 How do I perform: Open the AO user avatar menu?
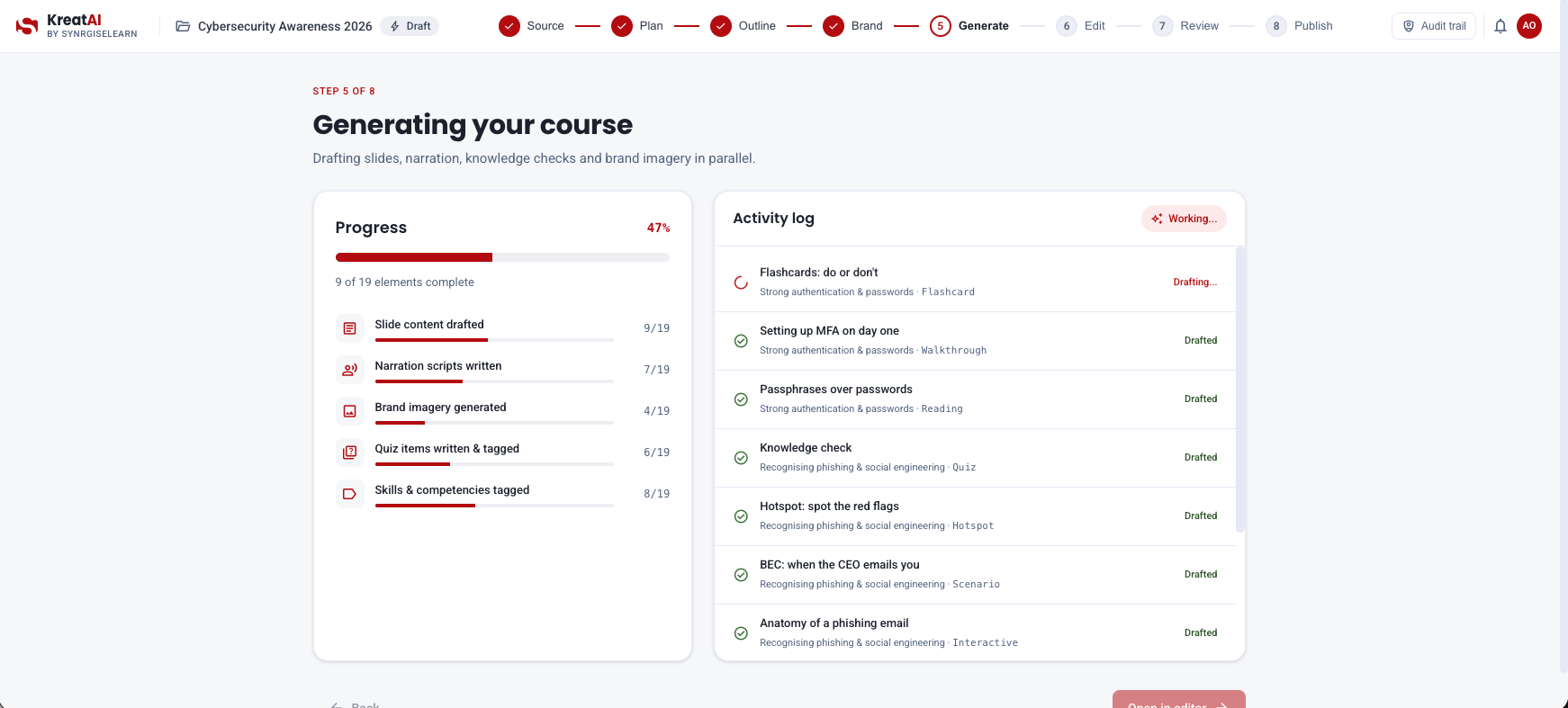coord(1529,26)
